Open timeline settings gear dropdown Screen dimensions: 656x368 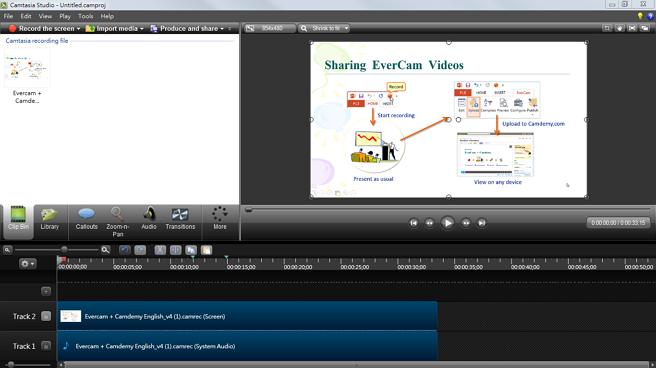coord(28,263)
